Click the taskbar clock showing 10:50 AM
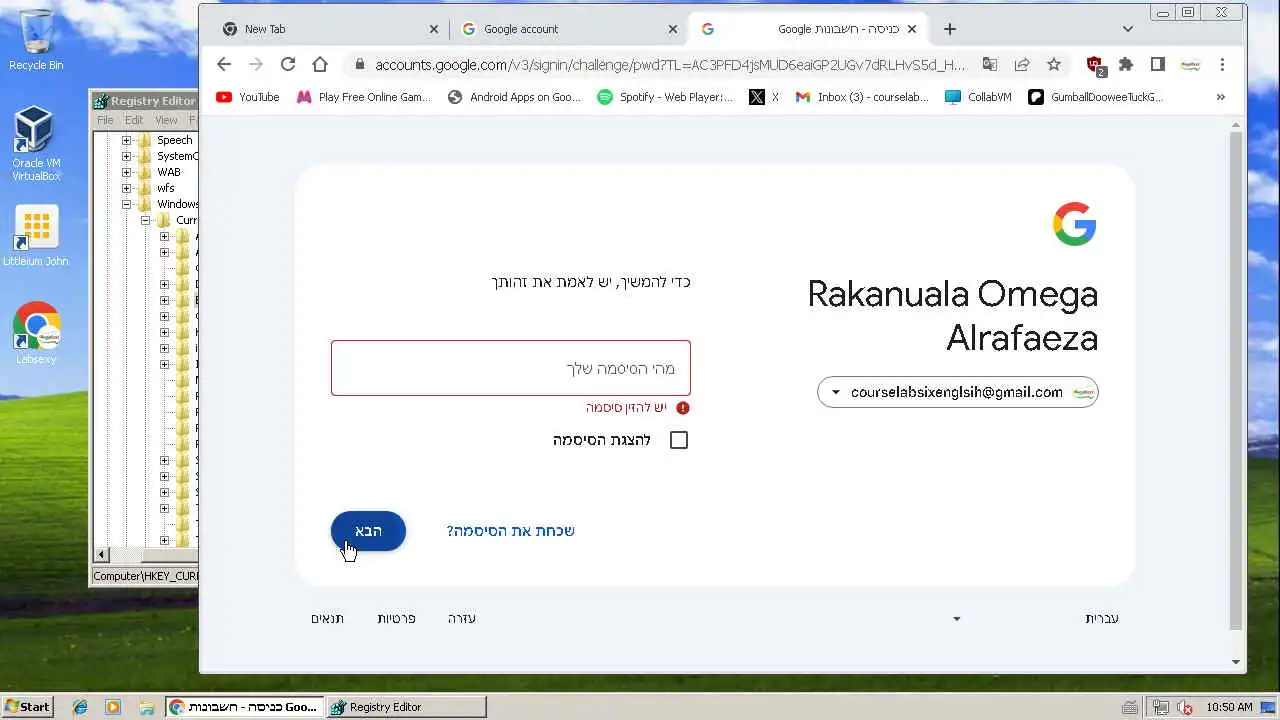Viewport: 1280px width, 720px height. click(x=1229, y=707)
